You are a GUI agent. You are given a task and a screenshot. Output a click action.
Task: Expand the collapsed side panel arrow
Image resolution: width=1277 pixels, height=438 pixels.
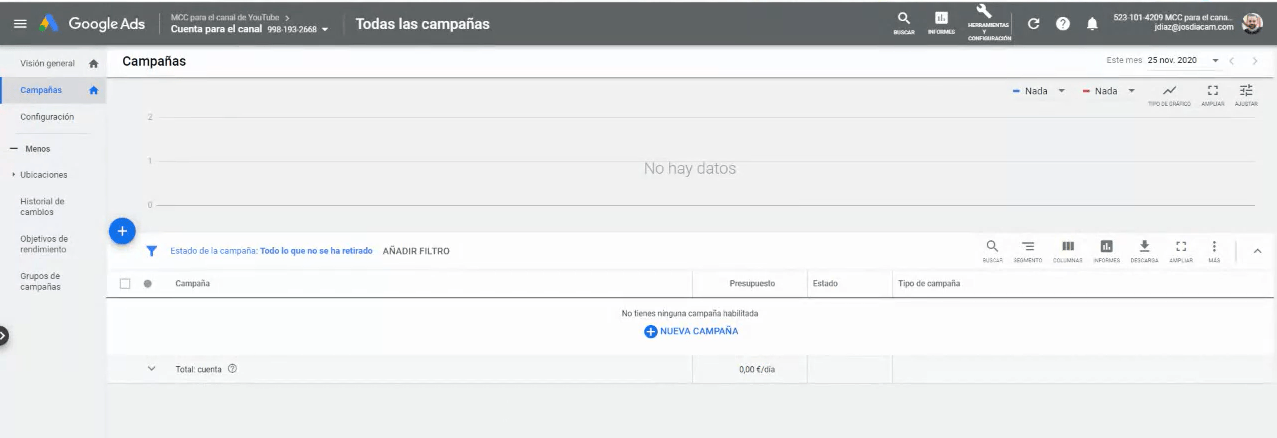3,336
